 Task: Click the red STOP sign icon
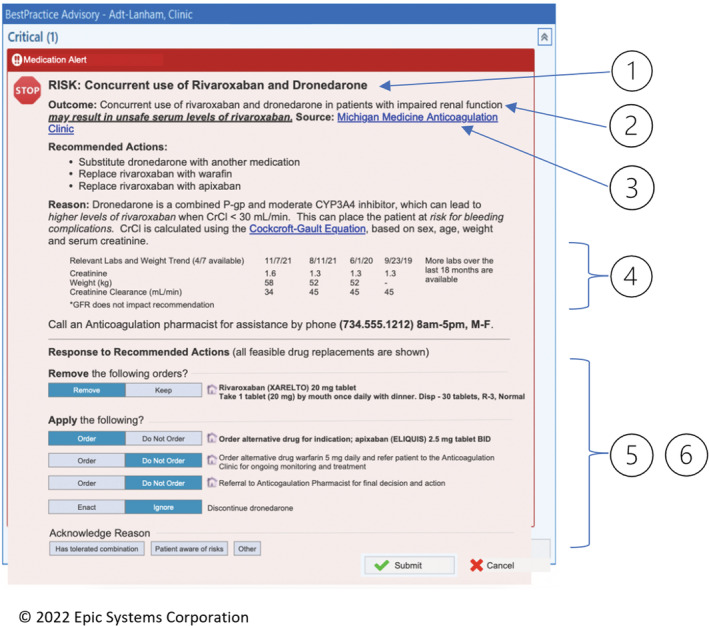coord(27,90)
